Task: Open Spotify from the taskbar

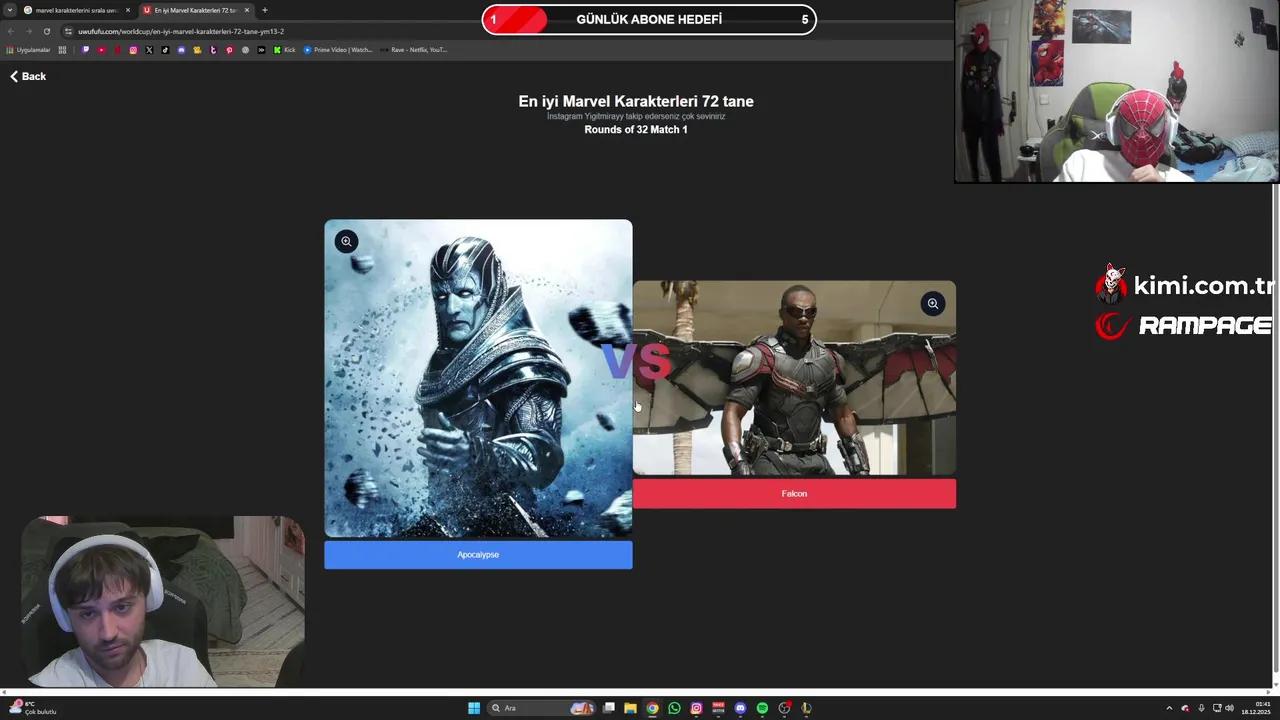Action: tap(761, 707)
